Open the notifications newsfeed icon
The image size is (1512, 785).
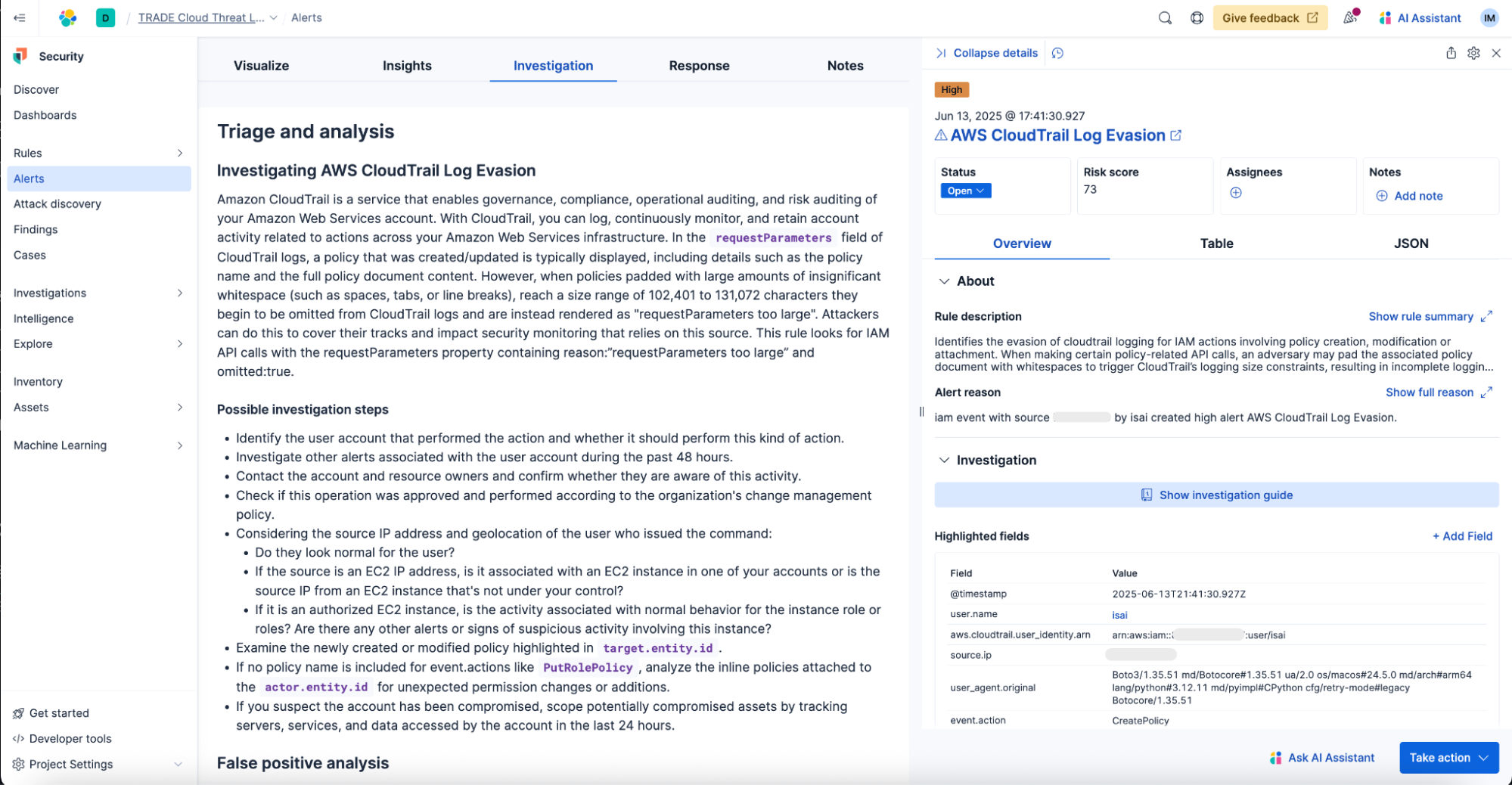pos(1350,17)
